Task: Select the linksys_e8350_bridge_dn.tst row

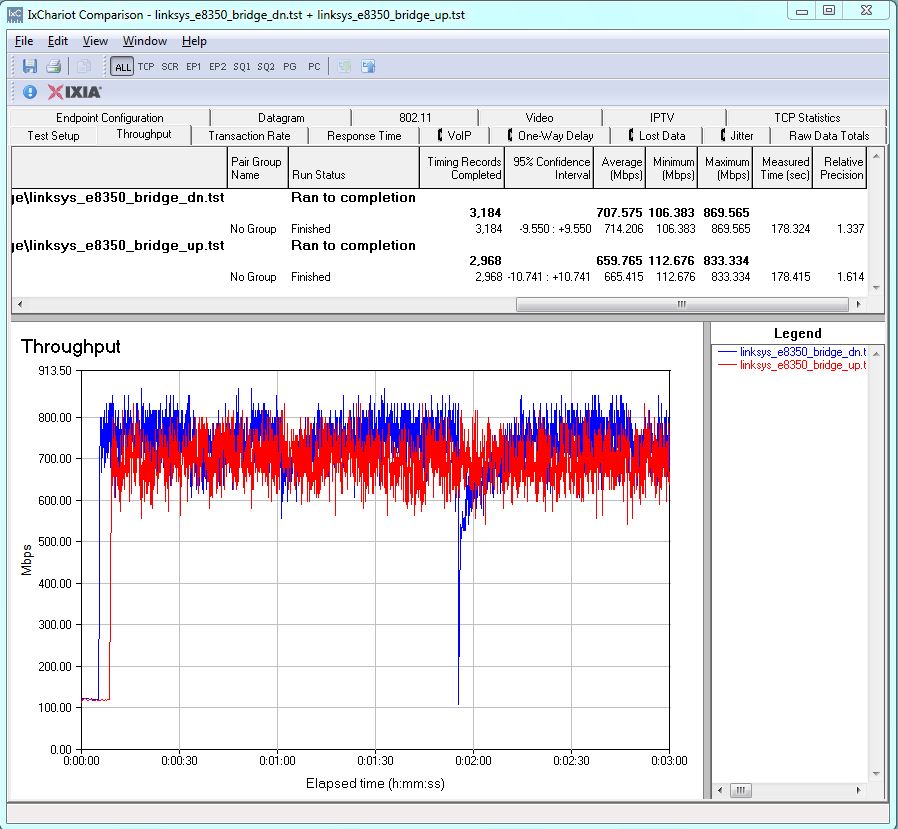Action: tap(439, 198)
